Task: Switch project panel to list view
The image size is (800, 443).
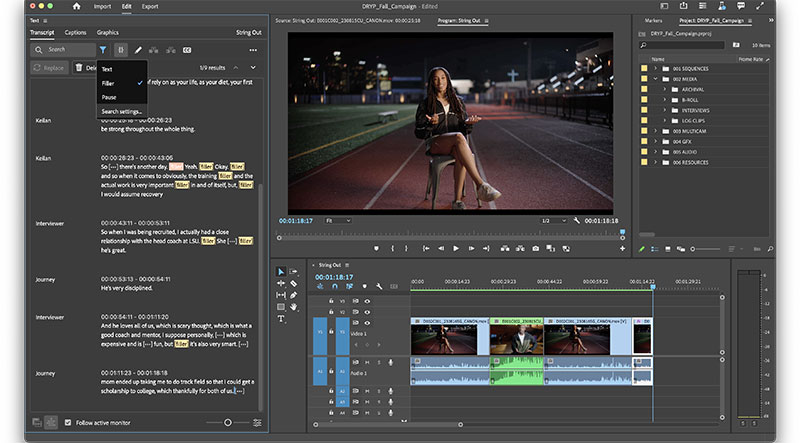Action: point(654,249)
